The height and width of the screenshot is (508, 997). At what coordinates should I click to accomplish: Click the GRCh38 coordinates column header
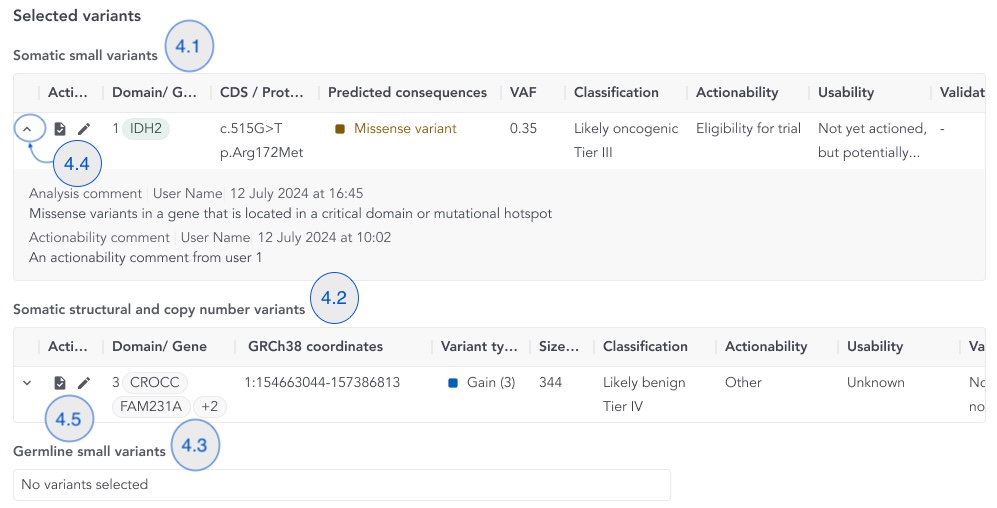click(x=315, y=347)
